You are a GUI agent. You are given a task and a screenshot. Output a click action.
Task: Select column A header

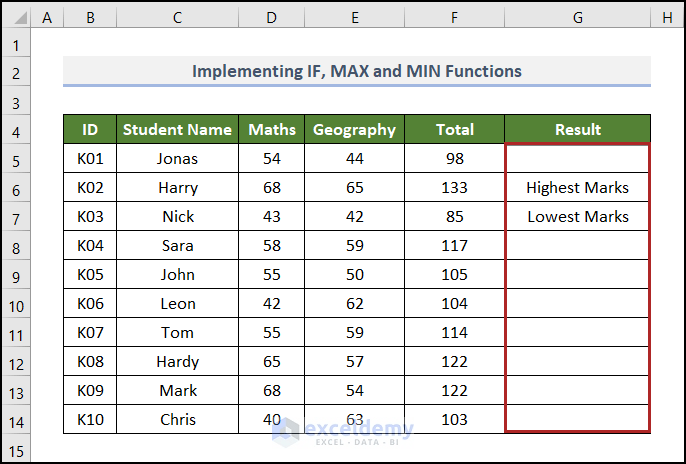click(47, 17)
